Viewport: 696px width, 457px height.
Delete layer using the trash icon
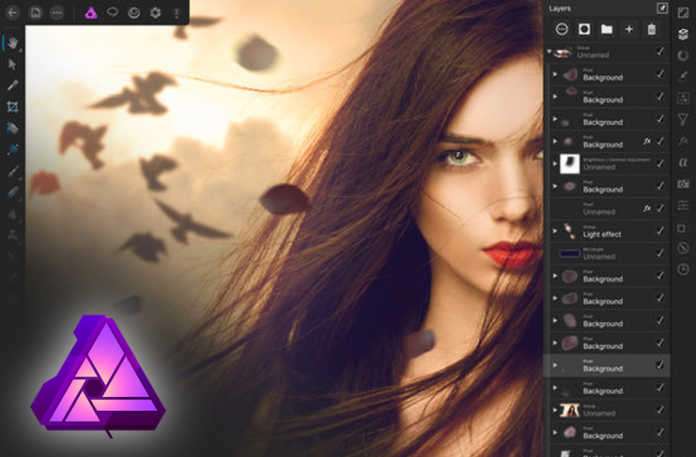[652, 29]
